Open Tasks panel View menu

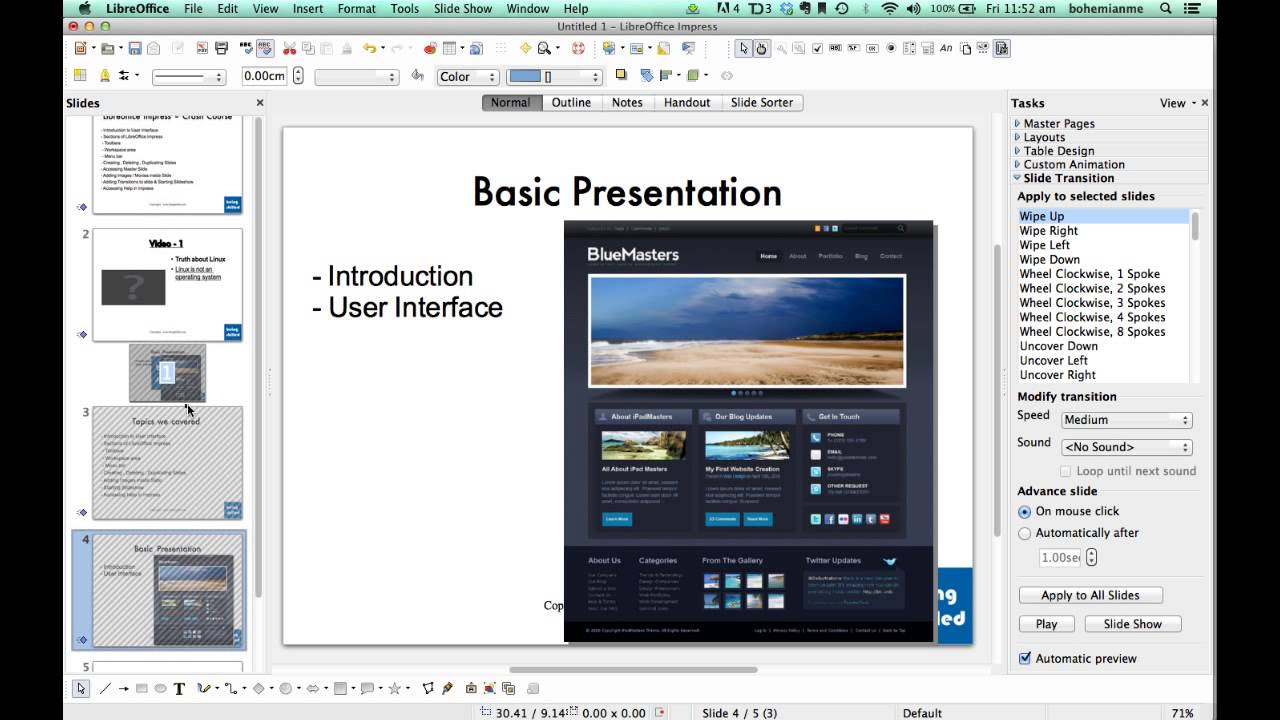(x=1178, y=103)
